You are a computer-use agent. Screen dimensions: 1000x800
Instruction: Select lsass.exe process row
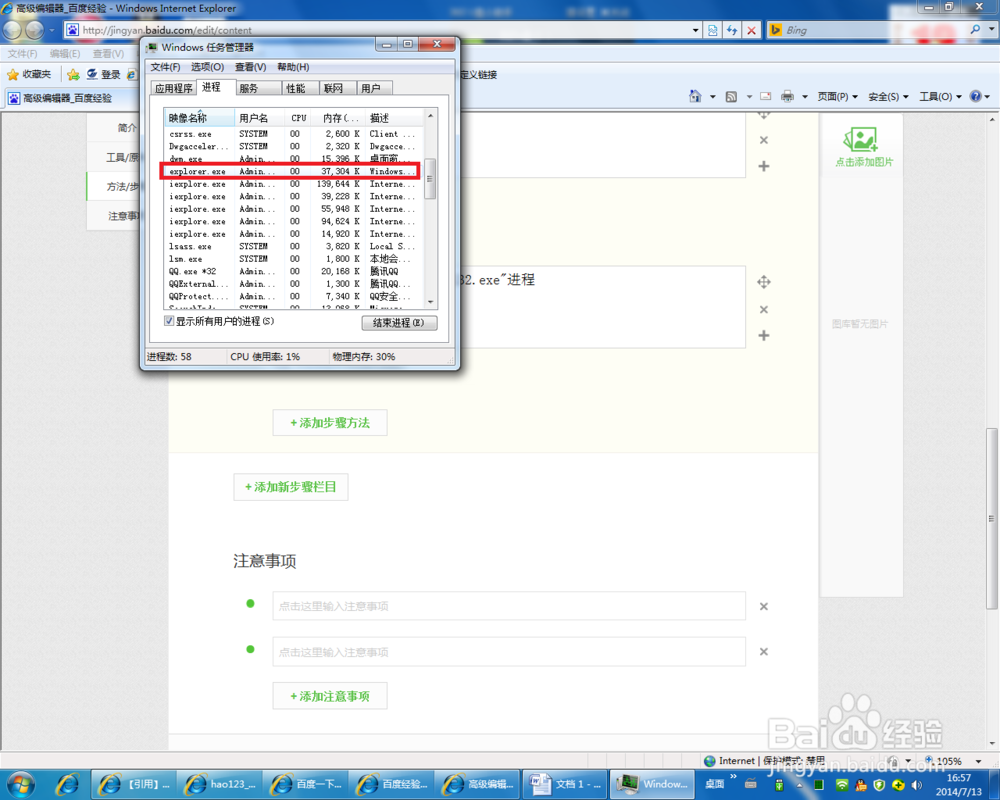(x=293, y=246)
